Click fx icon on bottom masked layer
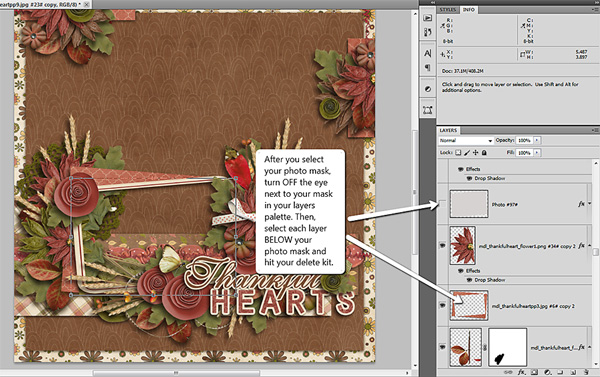Screen dimensions: 600x377 [581, 347]
